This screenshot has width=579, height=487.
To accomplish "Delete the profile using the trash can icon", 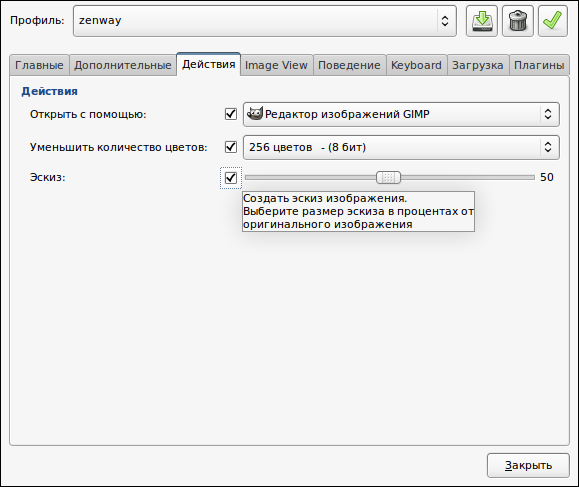I will (x=518, y=21).
